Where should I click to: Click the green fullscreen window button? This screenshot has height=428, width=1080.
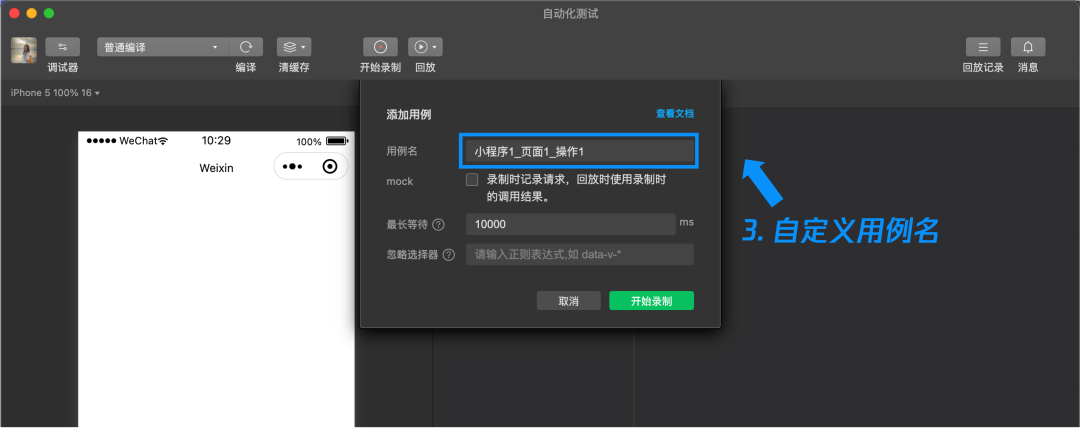pyautogui.click(x=48, y=13)
